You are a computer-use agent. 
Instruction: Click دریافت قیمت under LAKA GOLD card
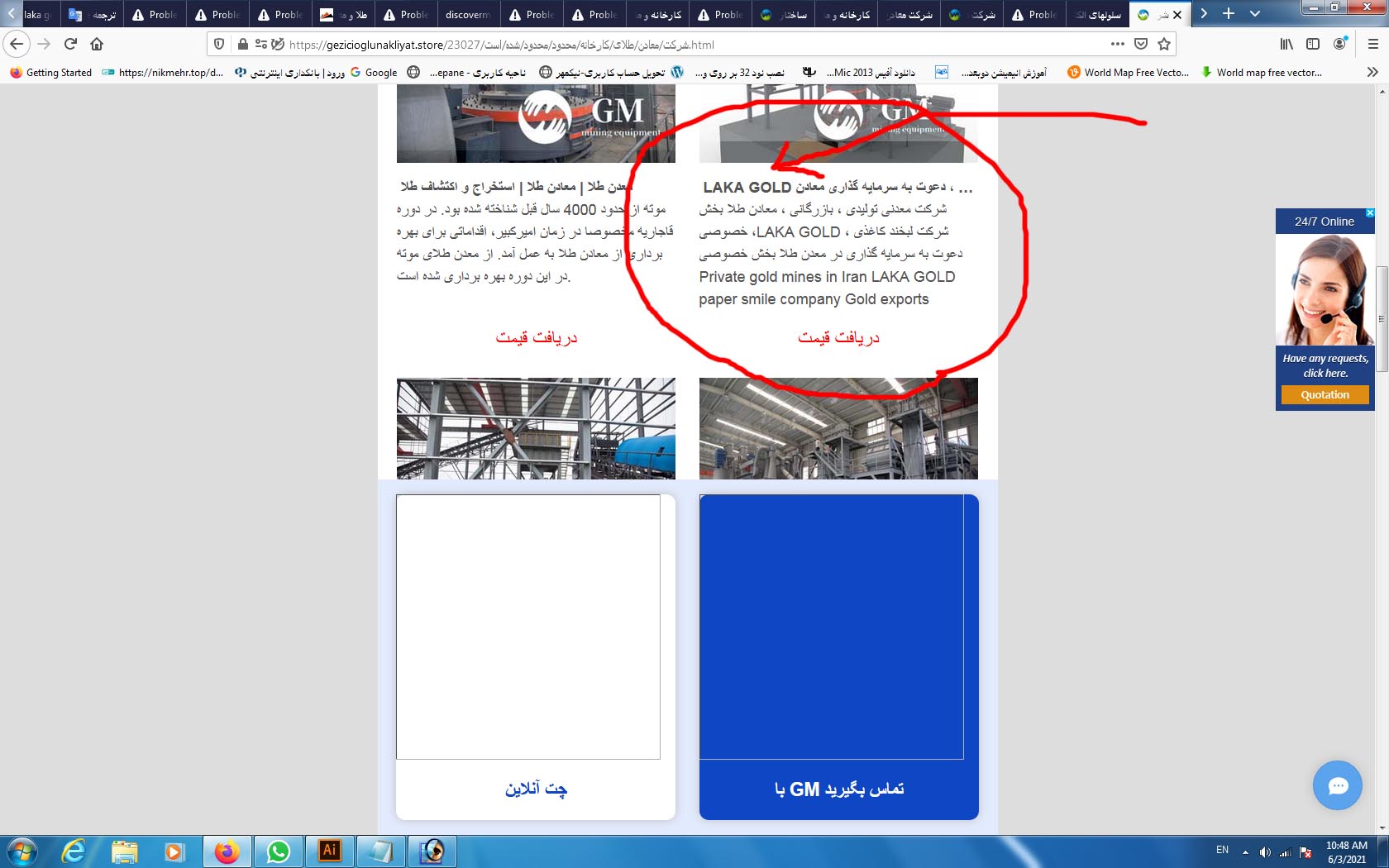(x=838, y=338)
